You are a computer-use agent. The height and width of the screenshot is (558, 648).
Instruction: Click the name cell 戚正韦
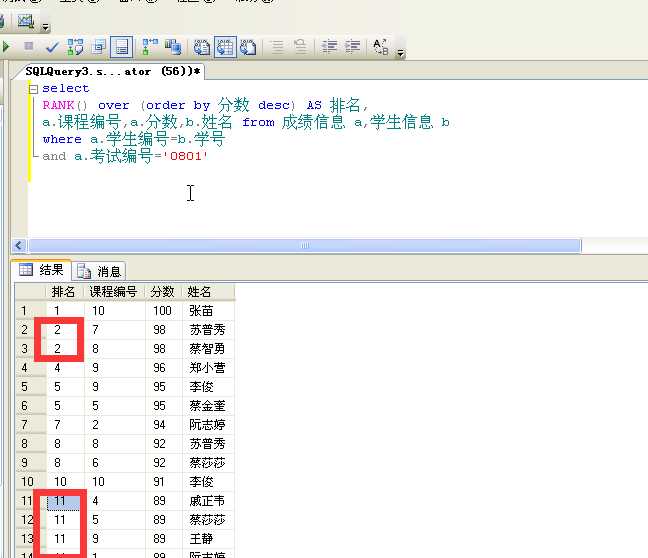click(x=208, y=501)
